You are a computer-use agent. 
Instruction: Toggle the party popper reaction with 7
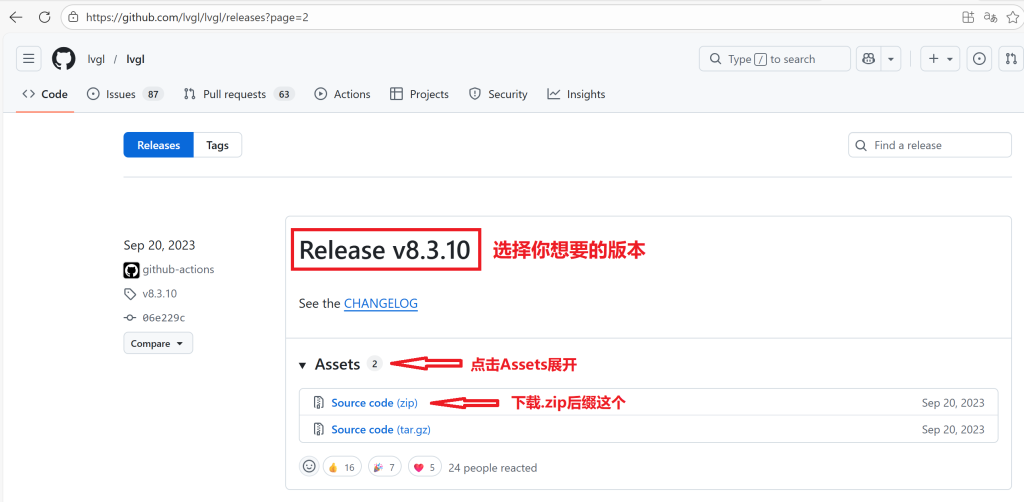pyautogui.click(x=384, y=467)
